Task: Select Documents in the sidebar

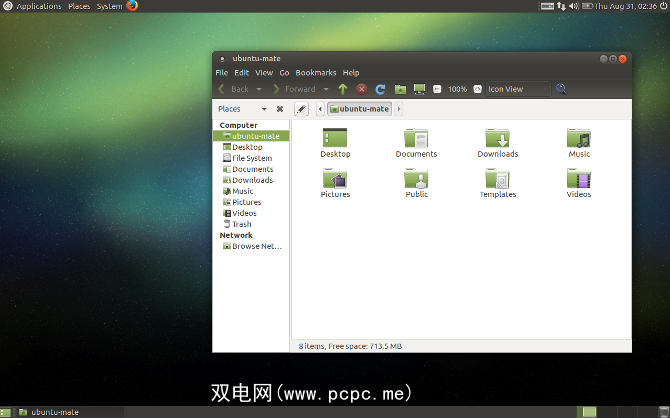Action: click(251, 169)
